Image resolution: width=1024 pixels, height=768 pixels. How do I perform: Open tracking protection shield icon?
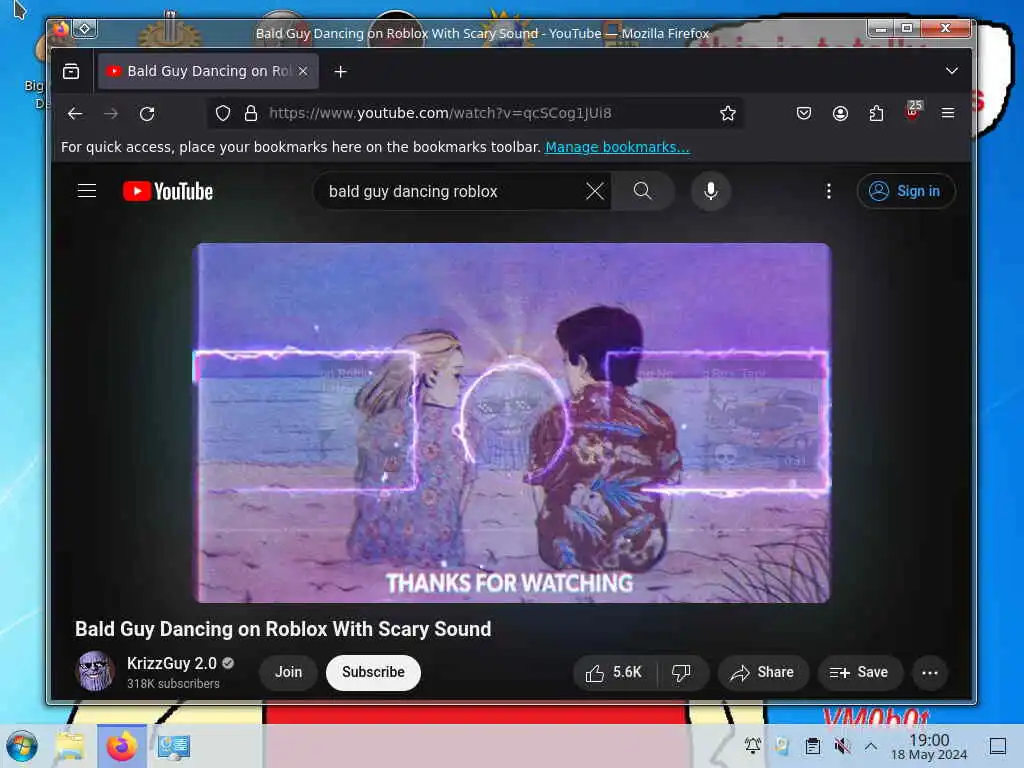(x=223, y=114)
